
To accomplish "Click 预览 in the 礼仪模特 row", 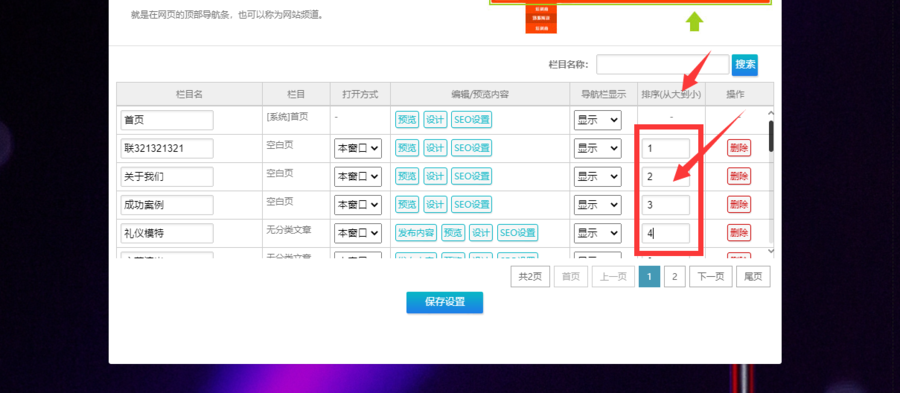I will [x=453, y=233].
